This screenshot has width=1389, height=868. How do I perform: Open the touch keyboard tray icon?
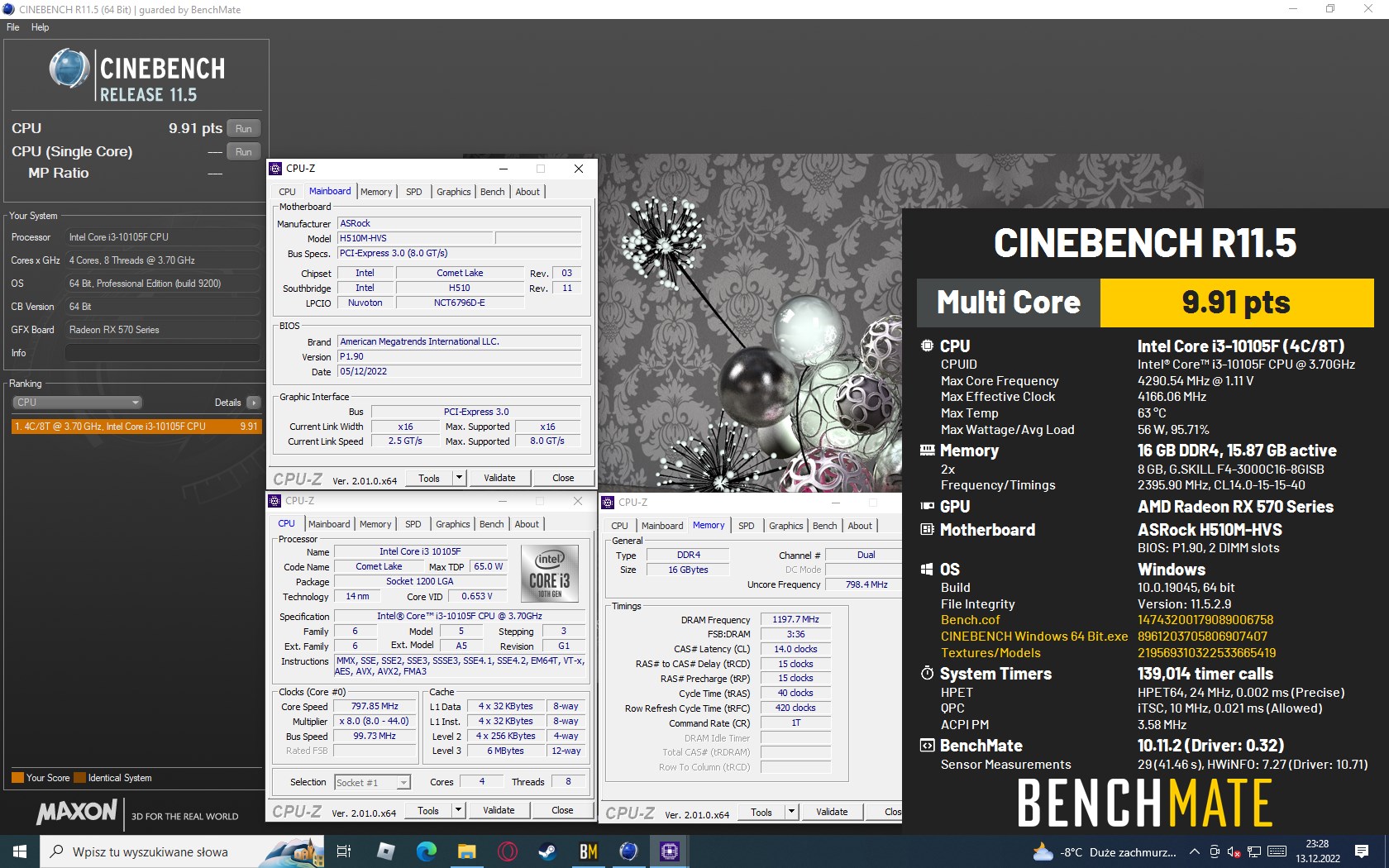click(x=1277, y=851)
